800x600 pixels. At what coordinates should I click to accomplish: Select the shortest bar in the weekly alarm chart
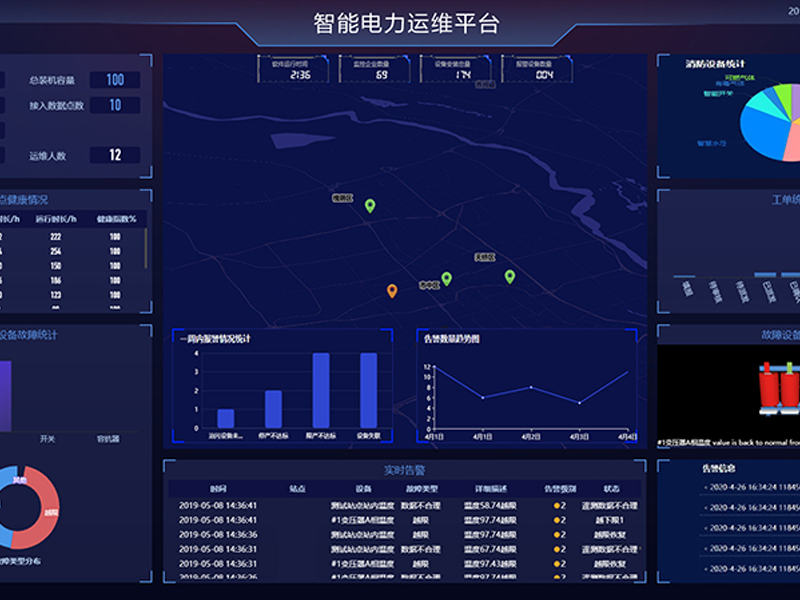tap(226, 418)
